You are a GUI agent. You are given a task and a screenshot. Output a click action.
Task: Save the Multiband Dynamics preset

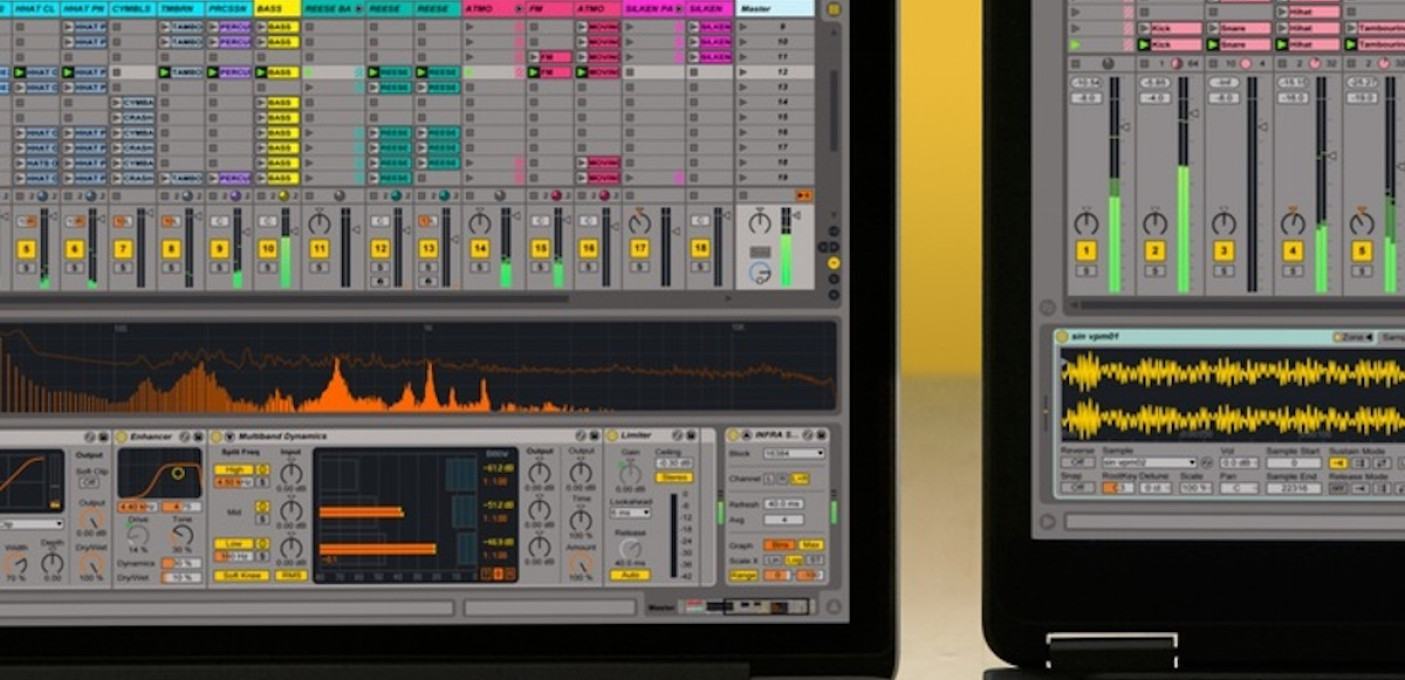pyautogui.click(x=594, y=435)
